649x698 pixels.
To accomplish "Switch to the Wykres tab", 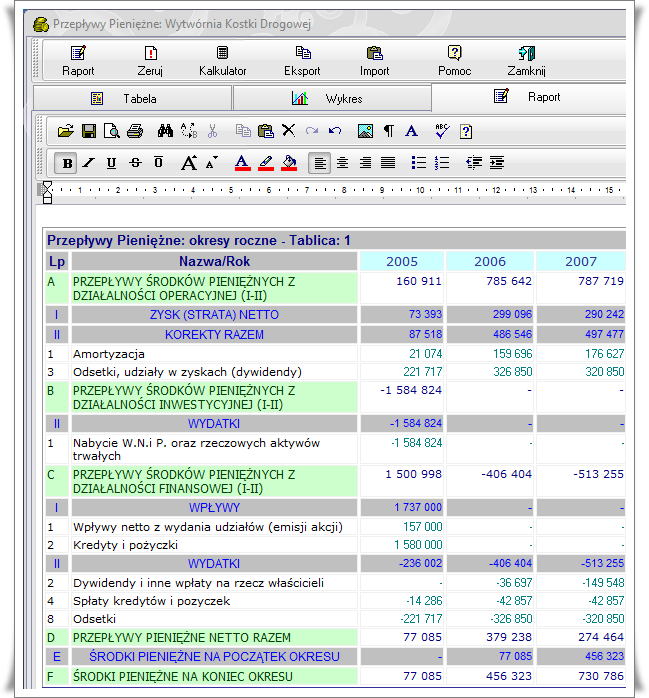I will point(331,98).
